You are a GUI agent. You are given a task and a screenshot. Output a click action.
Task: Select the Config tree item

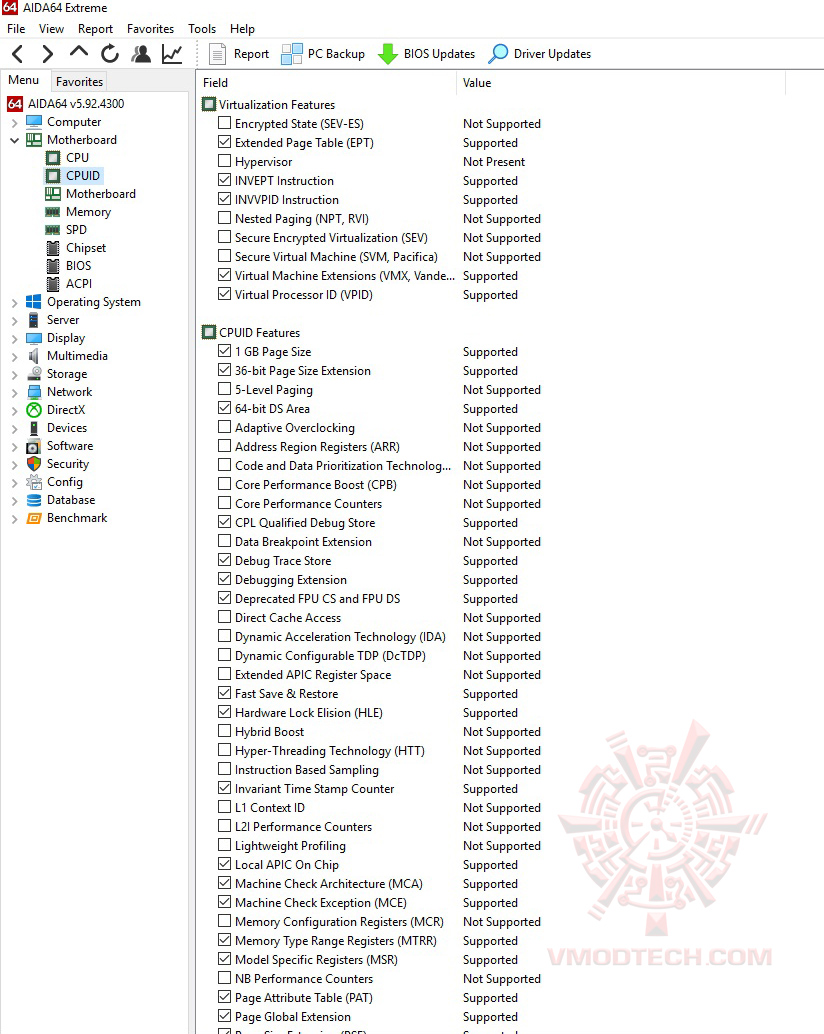point(65,482)
